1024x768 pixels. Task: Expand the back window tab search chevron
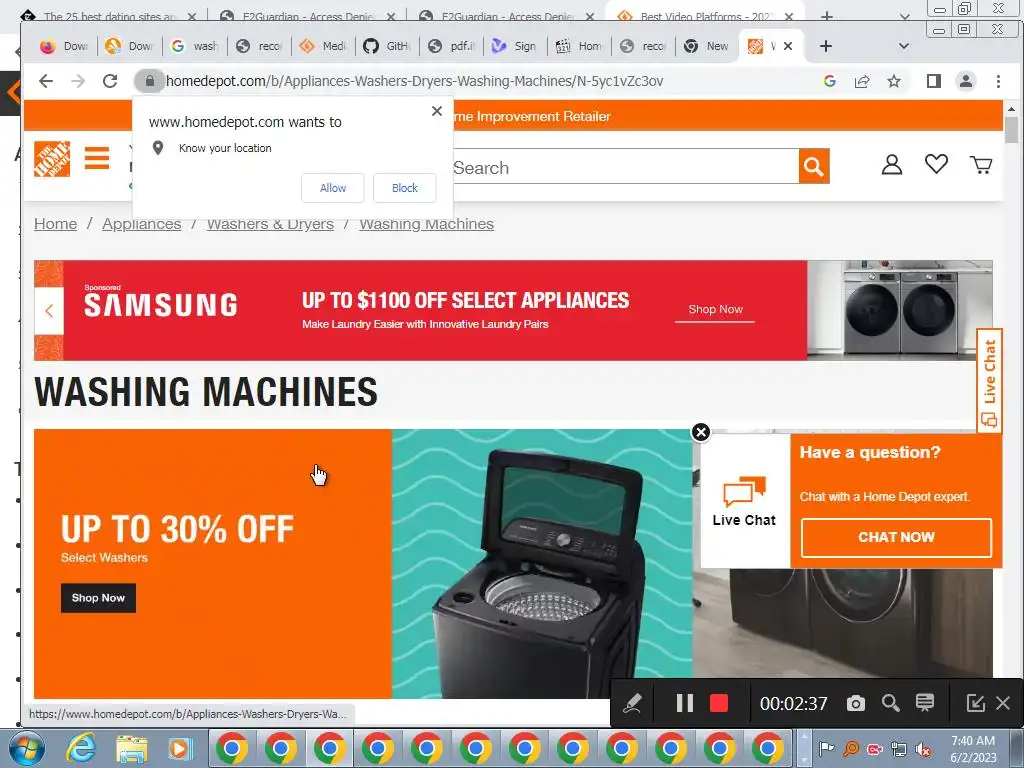click(x=904, y=16)
